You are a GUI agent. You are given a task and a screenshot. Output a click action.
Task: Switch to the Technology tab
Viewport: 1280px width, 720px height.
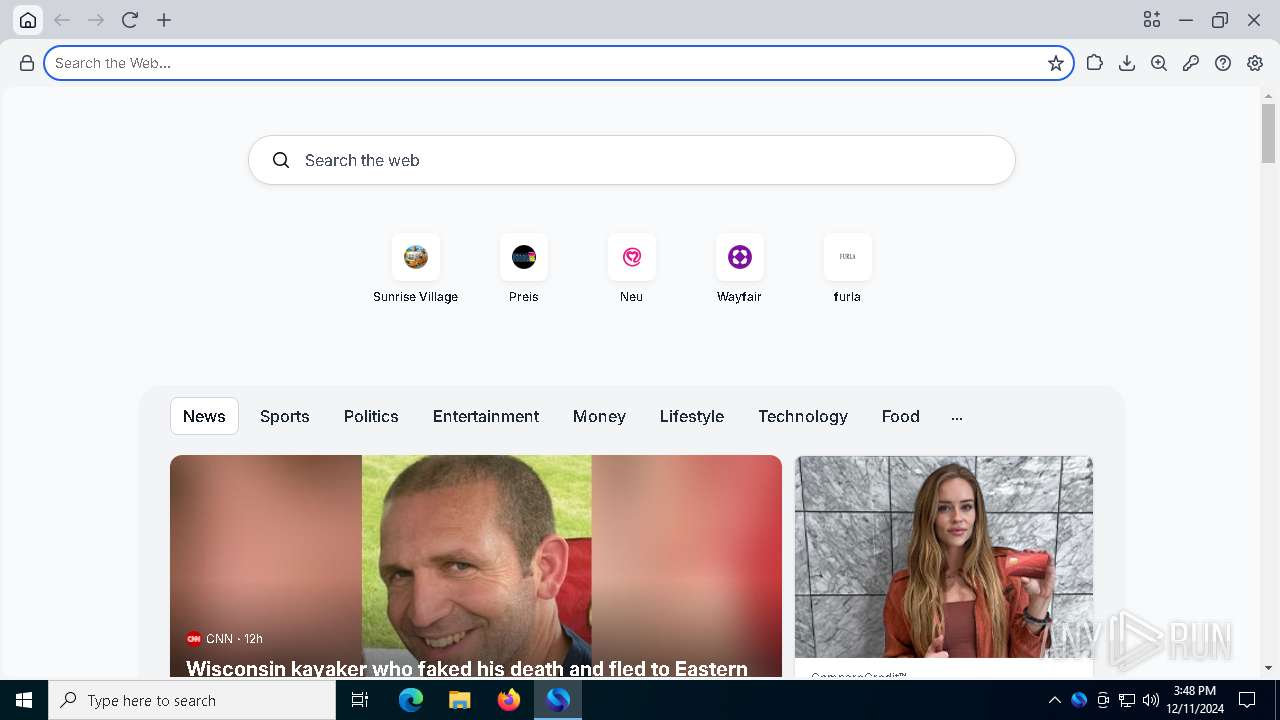click(803, 416)
